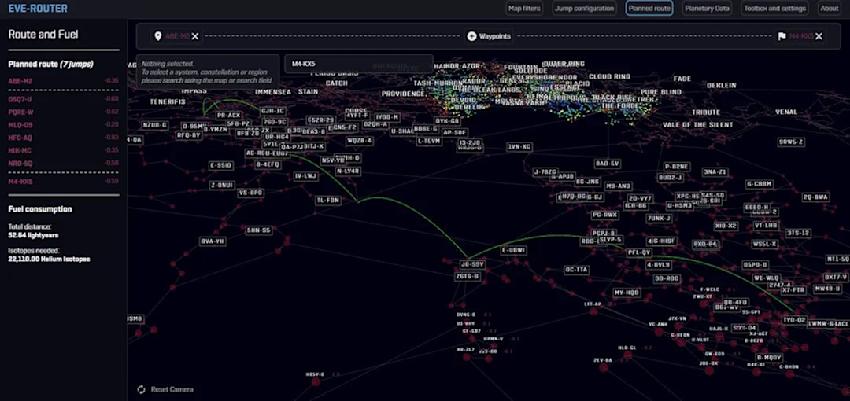The height and width of the screenshot is (401, 850).
Task: Click the Waypoints label
Action: (x=495, y=36)
